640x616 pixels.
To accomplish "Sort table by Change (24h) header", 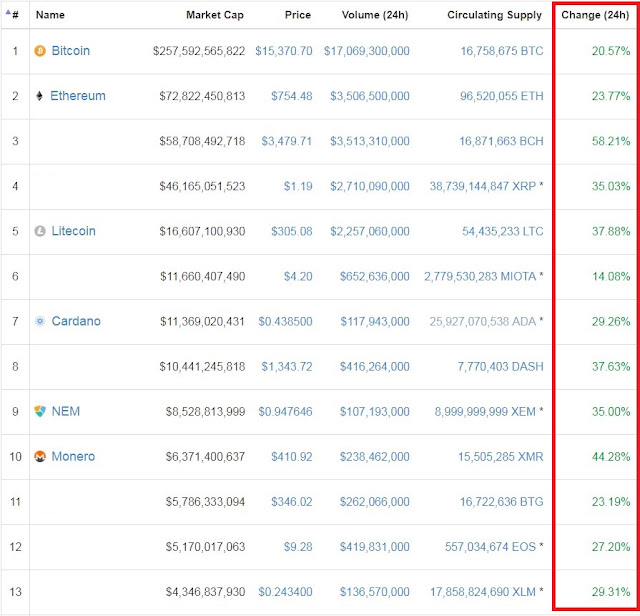I will click(595, 15).
